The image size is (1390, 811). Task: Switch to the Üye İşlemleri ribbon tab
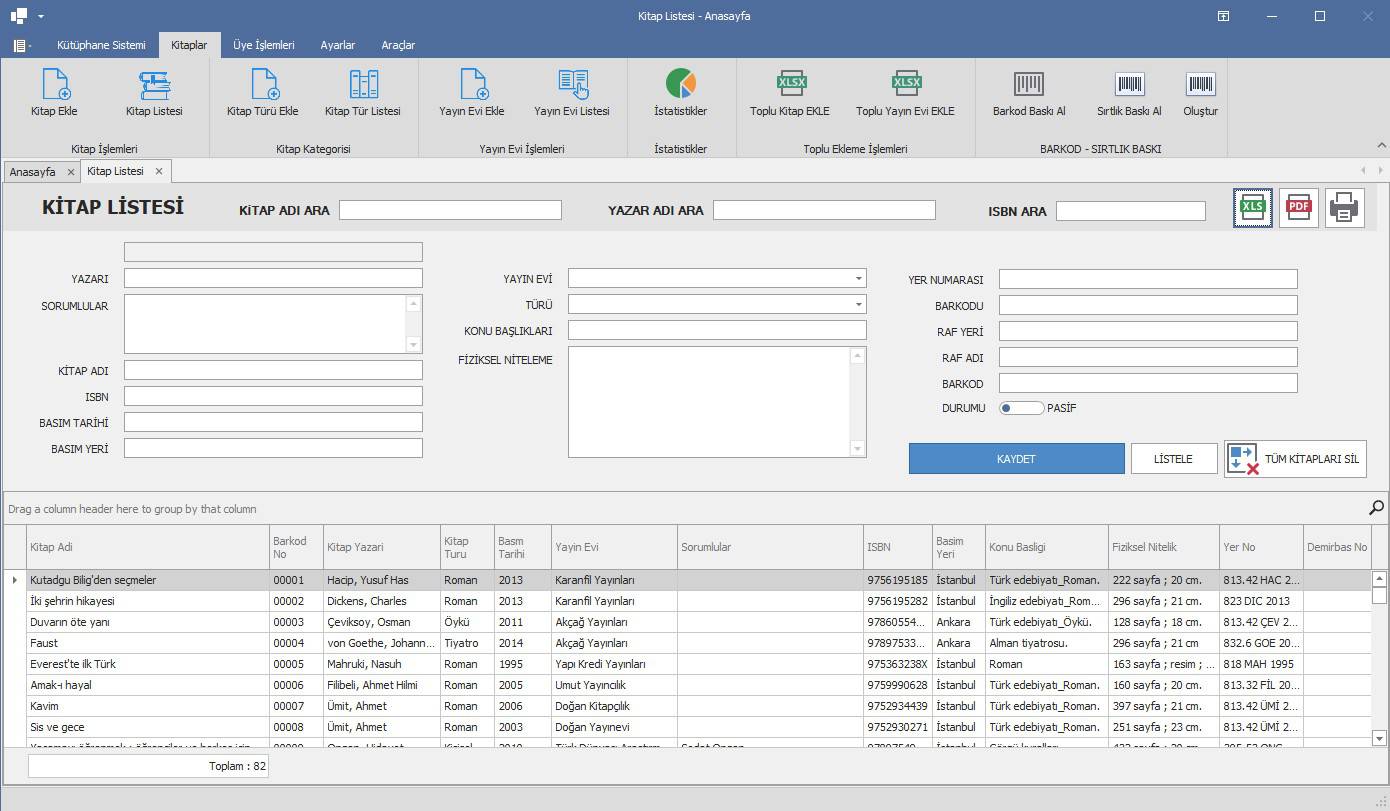point(263,45)
